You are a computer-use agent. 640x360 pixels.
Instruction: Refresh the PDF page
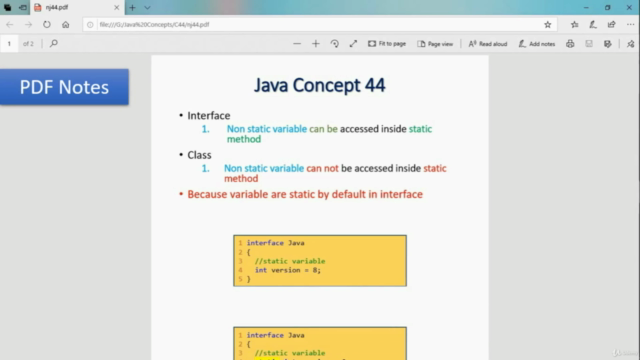(x=47, y=24)
